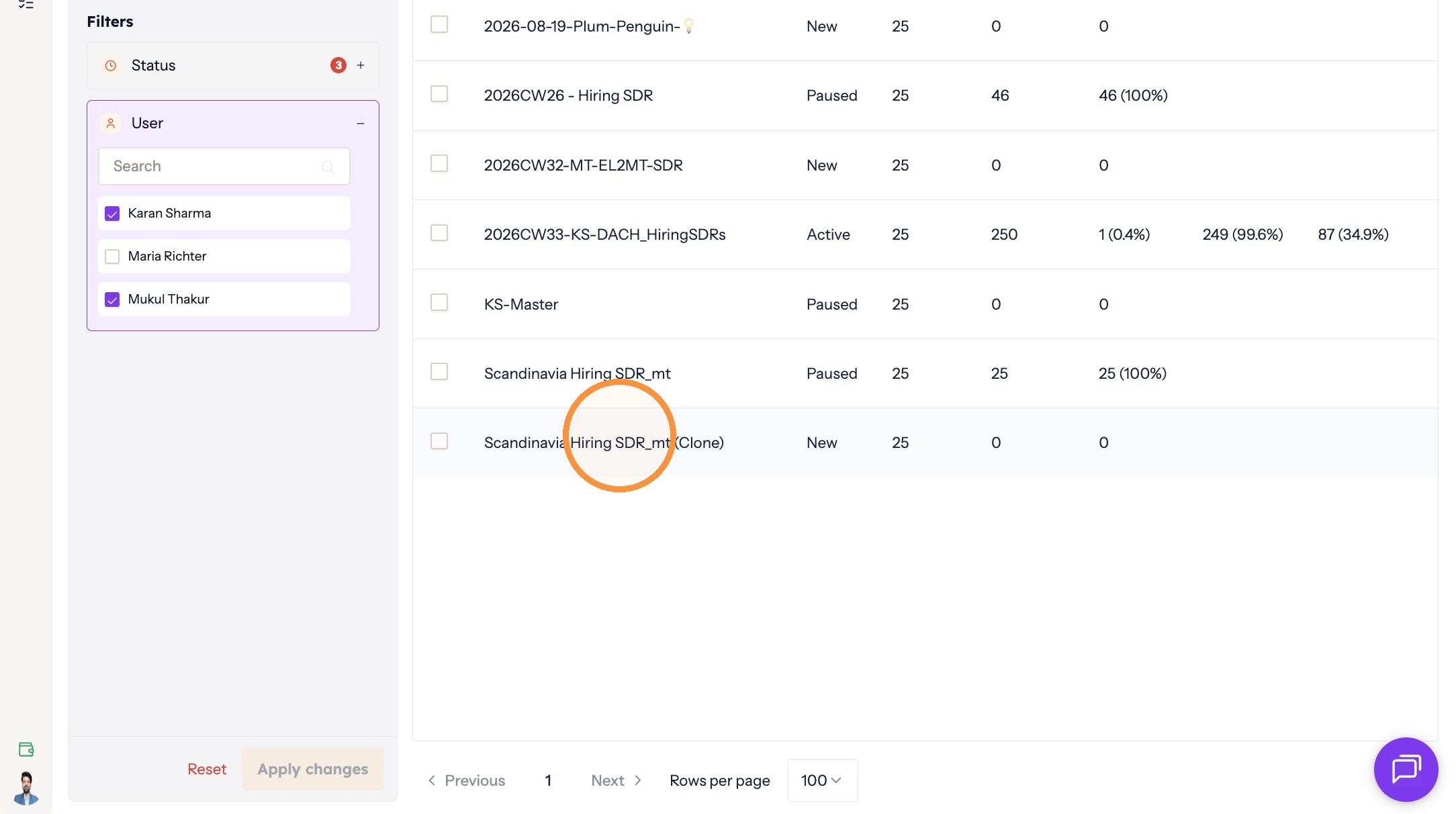Image resolution: width=1456 pixels, height=814 pixels.
Task: Click the Status filter label
Action: point(153,65)
